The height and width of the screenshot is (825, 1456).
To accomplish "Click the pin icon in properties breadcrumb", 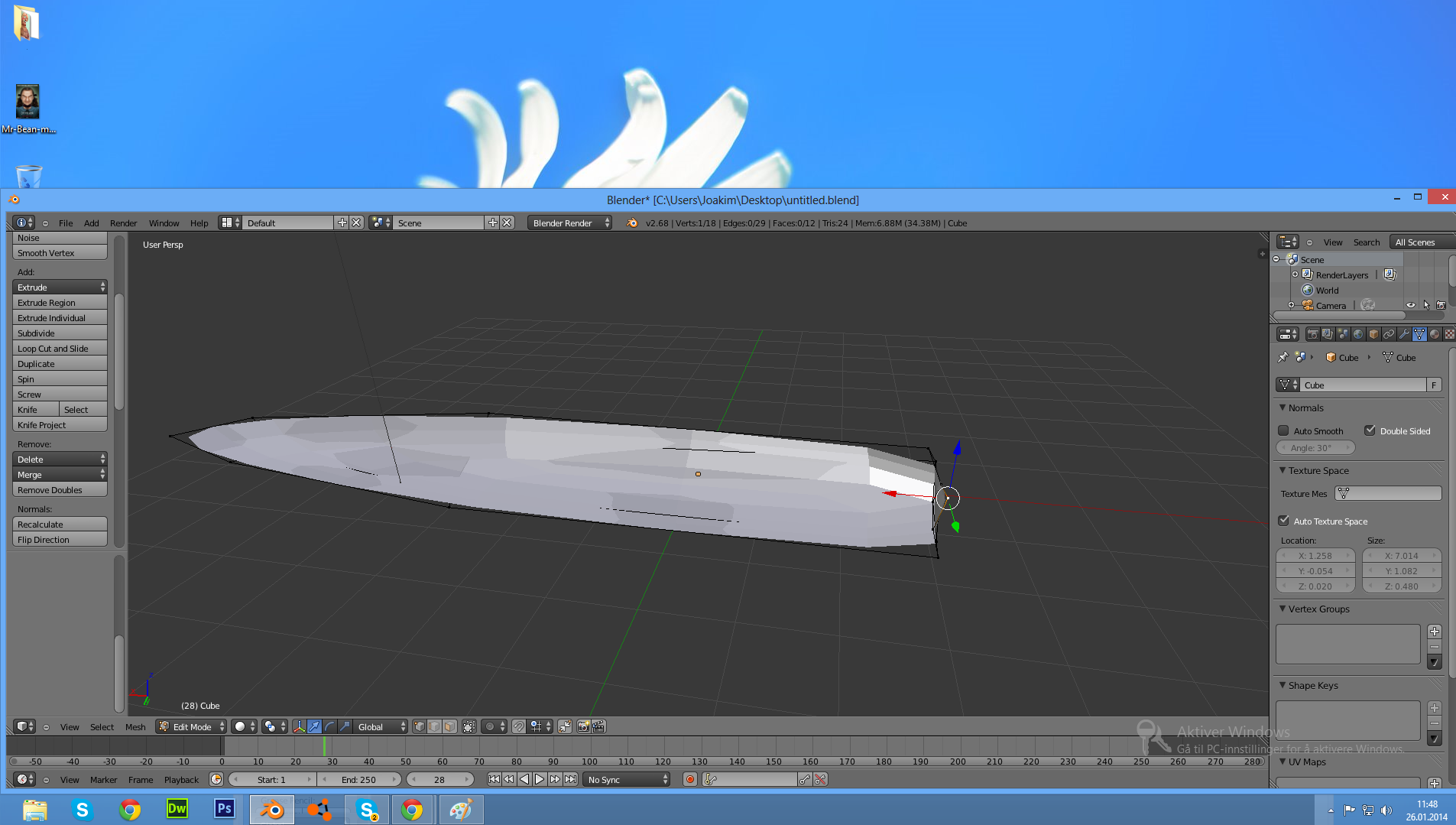I will (x=1283, y=357).
